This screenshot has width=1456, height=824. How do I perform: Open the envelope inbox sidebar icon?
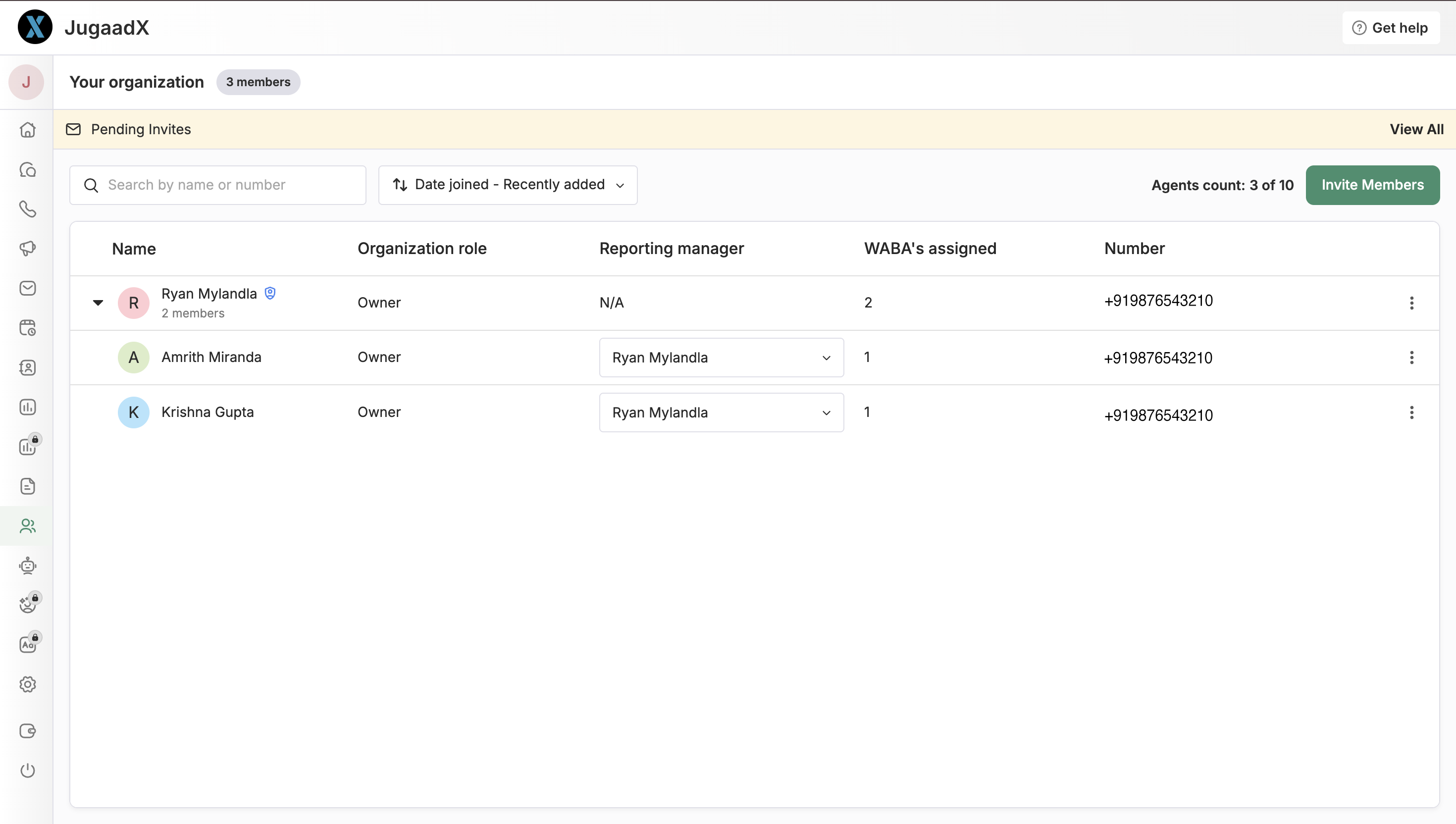(27, 288)
